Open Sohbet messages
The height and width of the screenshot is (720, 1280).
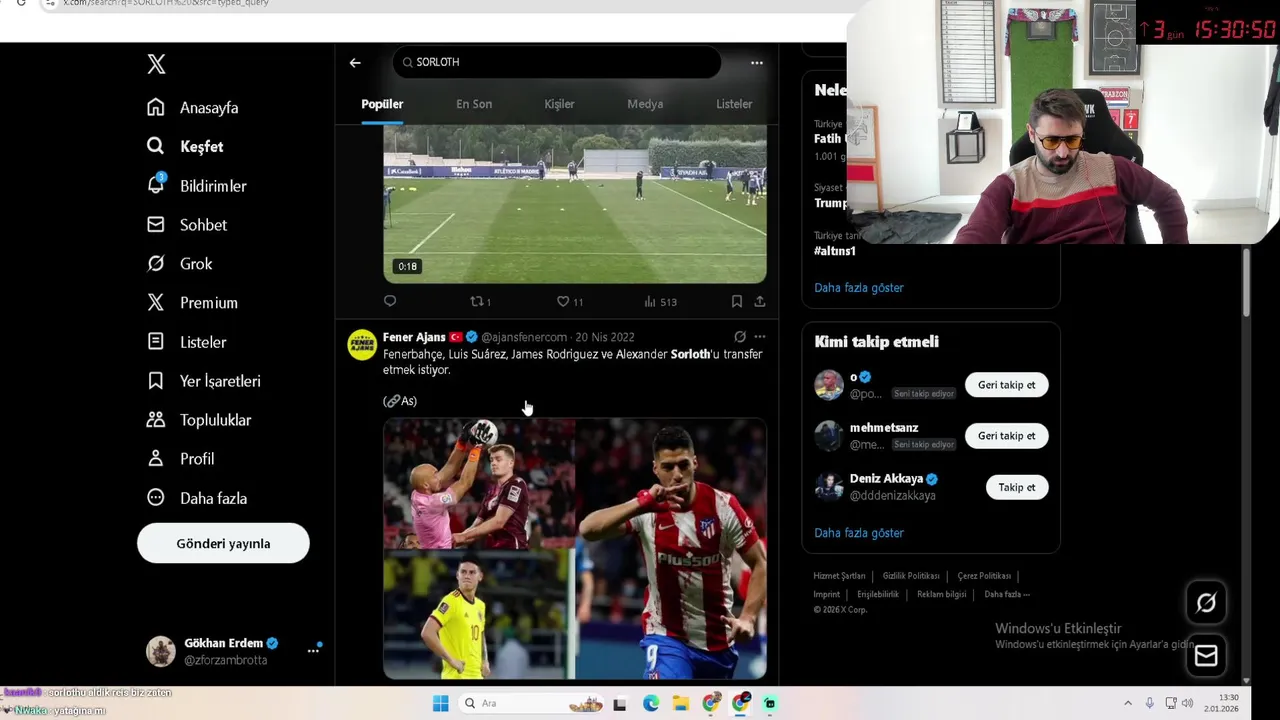click(187, 225)
